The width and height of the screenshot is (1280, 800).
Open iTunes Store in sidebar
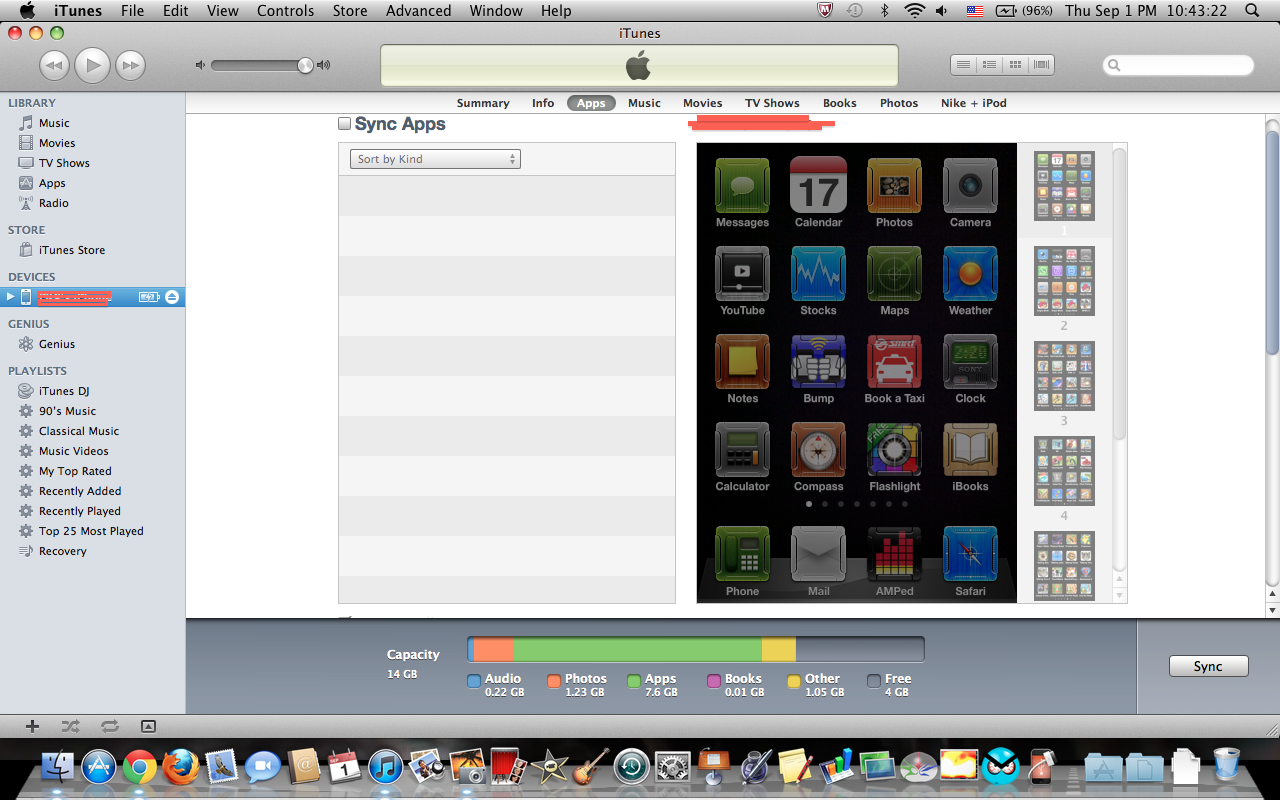(71, 250)
